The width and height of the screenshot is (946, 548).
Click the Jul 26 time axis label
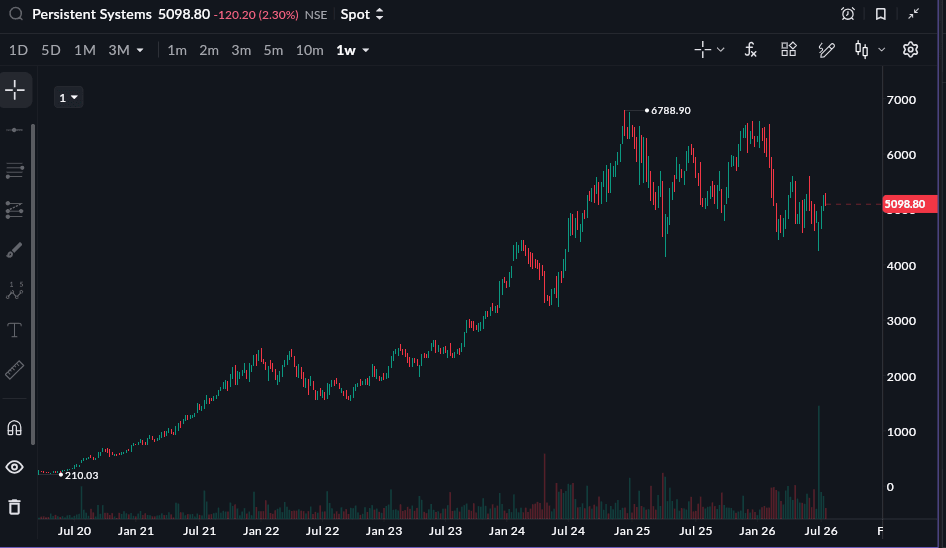(x=821, y=531)
